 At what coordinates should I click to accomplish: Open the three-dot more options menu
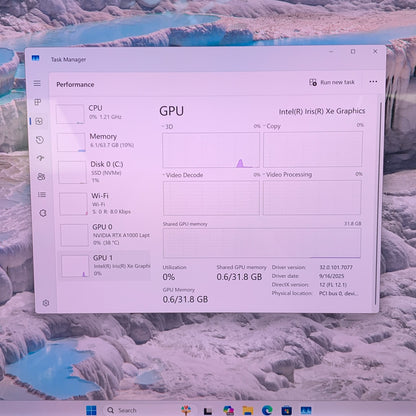[373, 82]
